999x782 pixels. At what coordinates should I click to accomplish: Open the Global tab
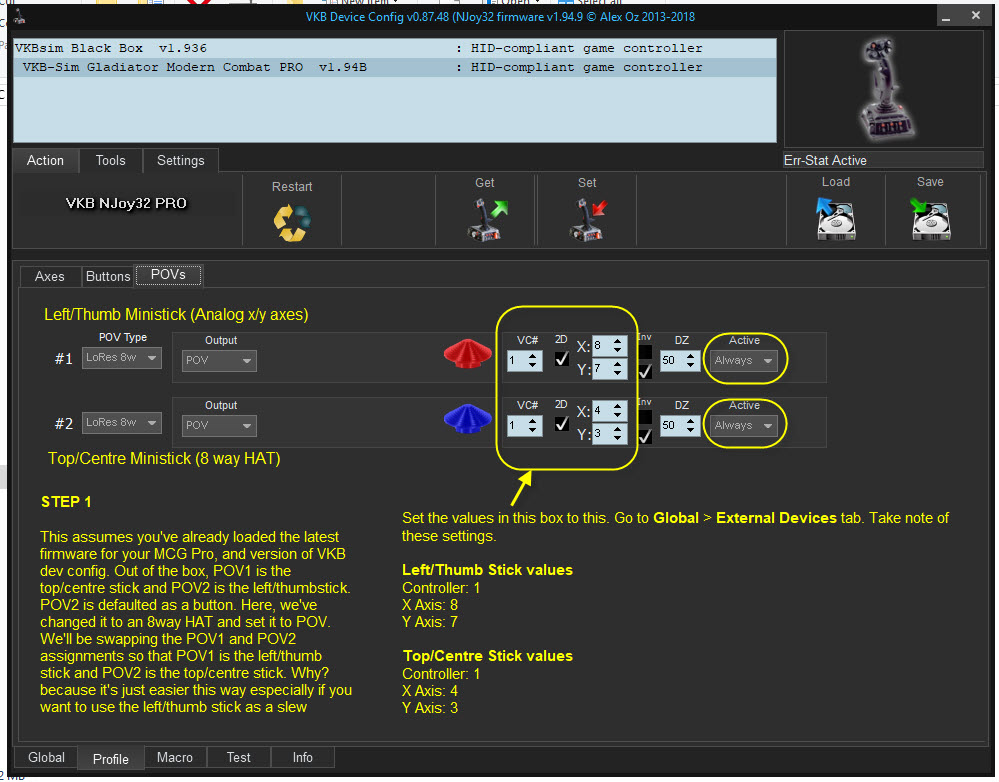(46, 757)
